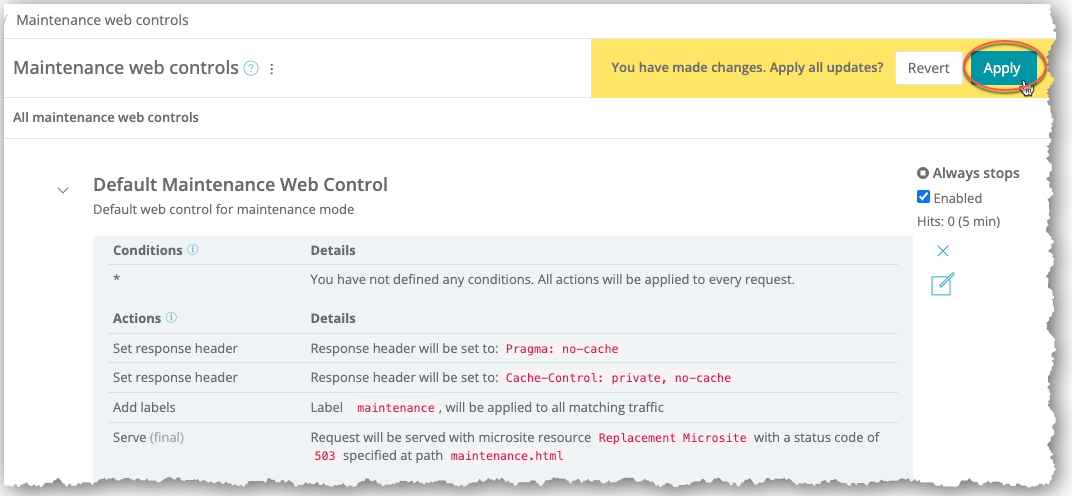Click the Hits: 0 (5 min) counter
This screenshot has height=496, width=1072.
[x=958, y=221]
